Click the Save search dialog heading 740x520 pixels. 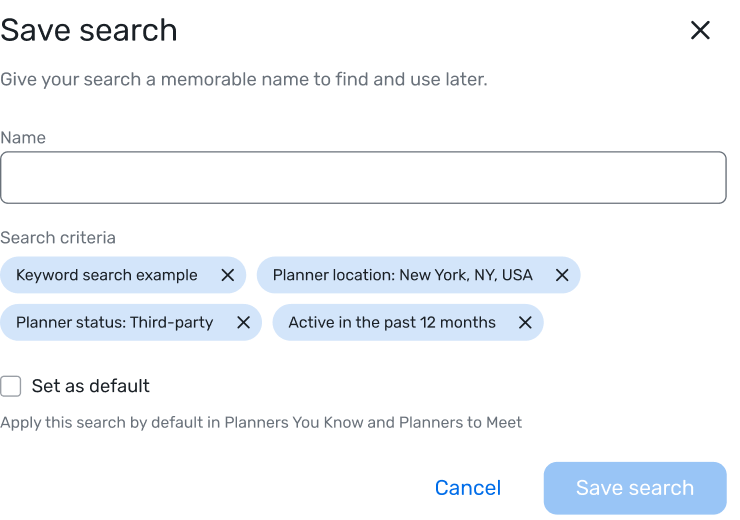tap(89, 31)
